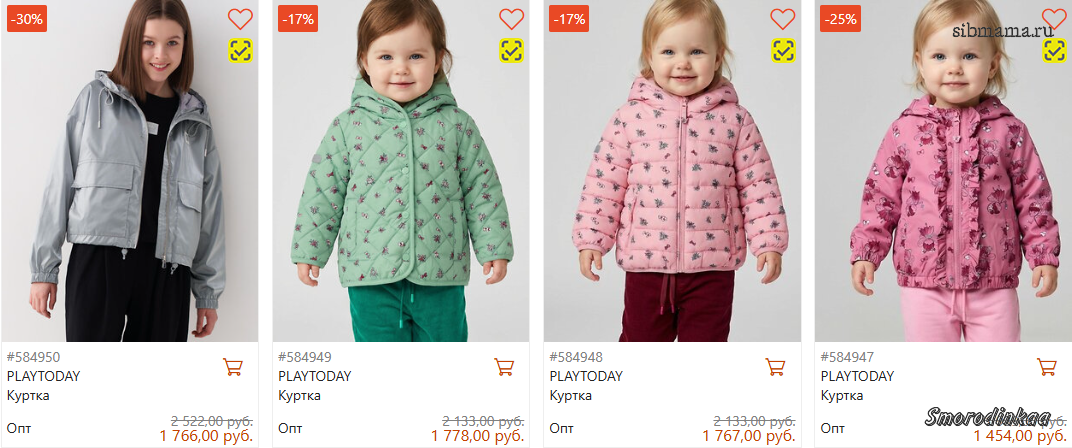Add silver jacket #584950 to favorites
Screen dimensions: 1072x448
pyautogui.click(x=240, y=19)
